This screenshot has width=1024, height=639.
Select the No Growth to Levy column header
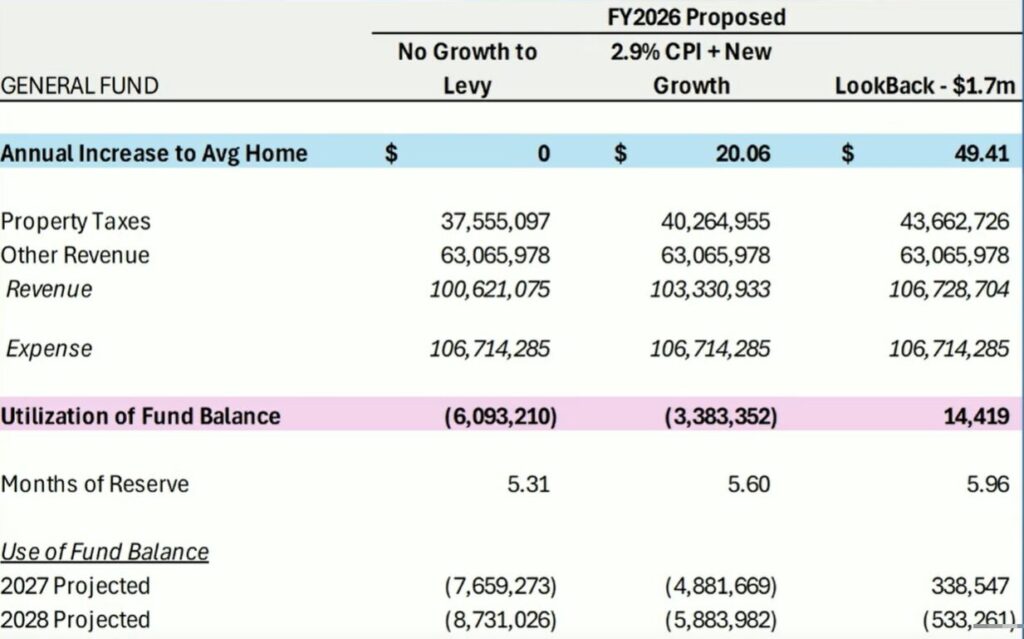[x=467, y=68]
